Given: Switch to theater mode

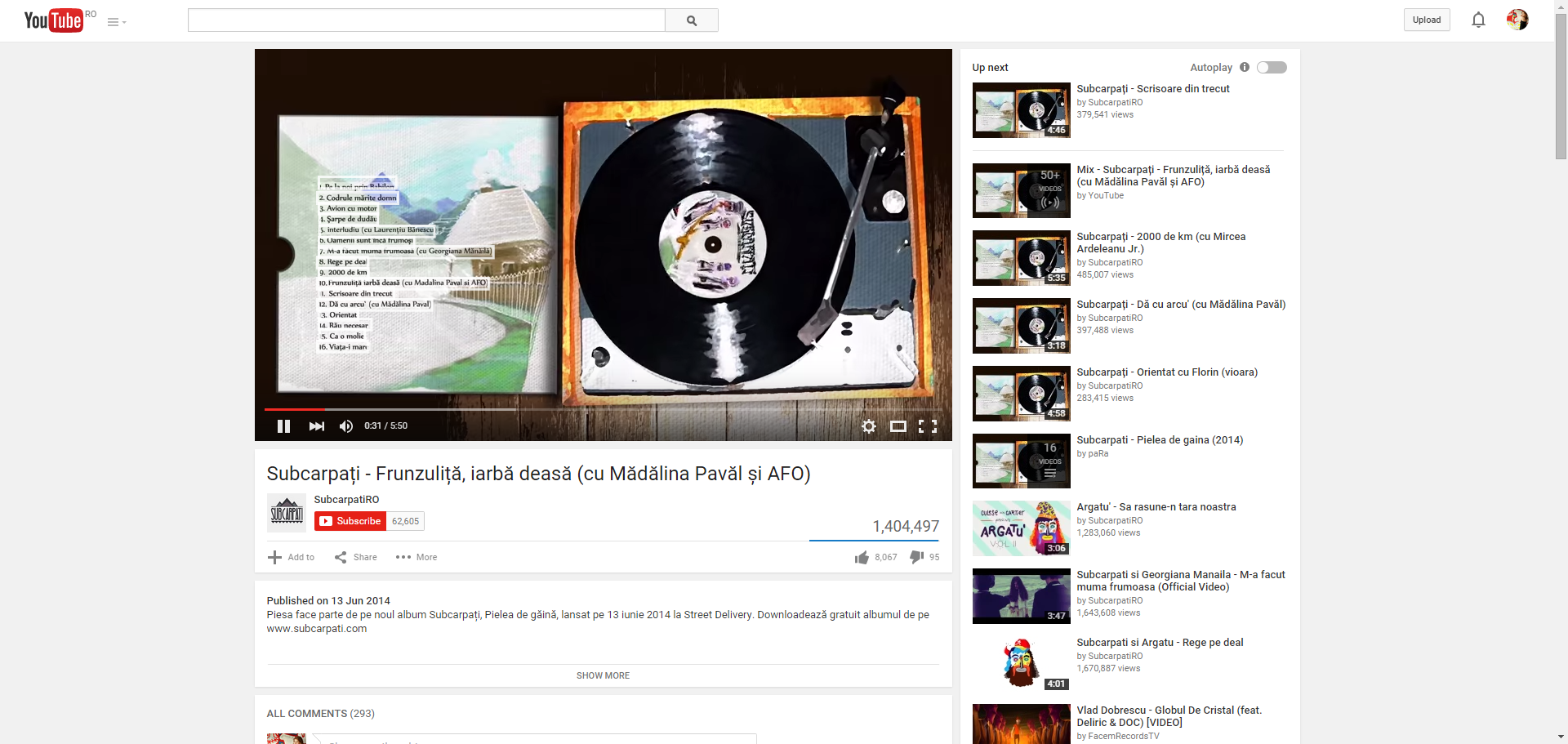Looking at the screenshot, I should coord(898,426).
